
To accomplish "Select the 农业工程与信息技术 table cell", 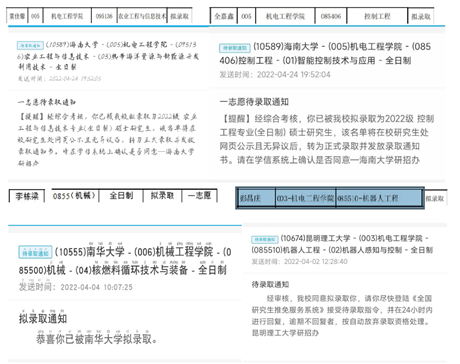I will [142, 16].
